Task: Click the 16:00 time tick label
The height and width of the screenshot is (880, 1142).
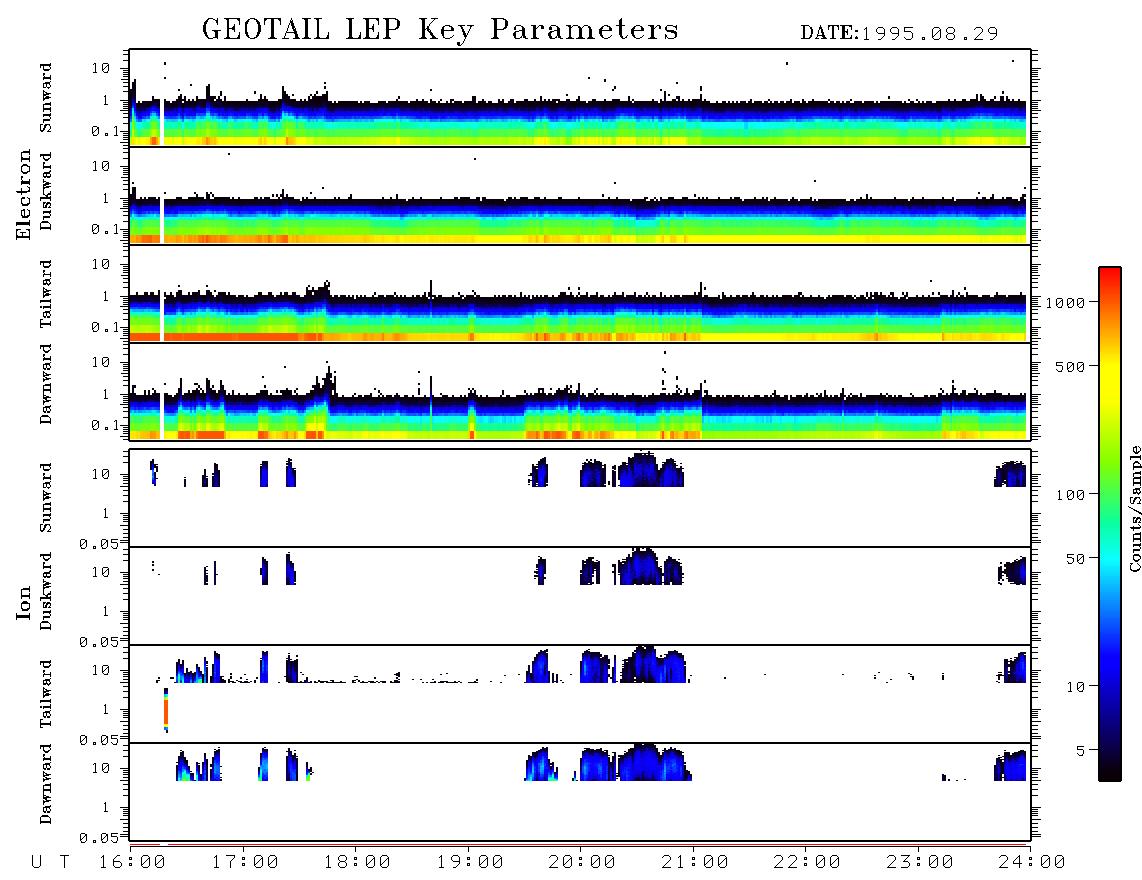Action: 133,862
